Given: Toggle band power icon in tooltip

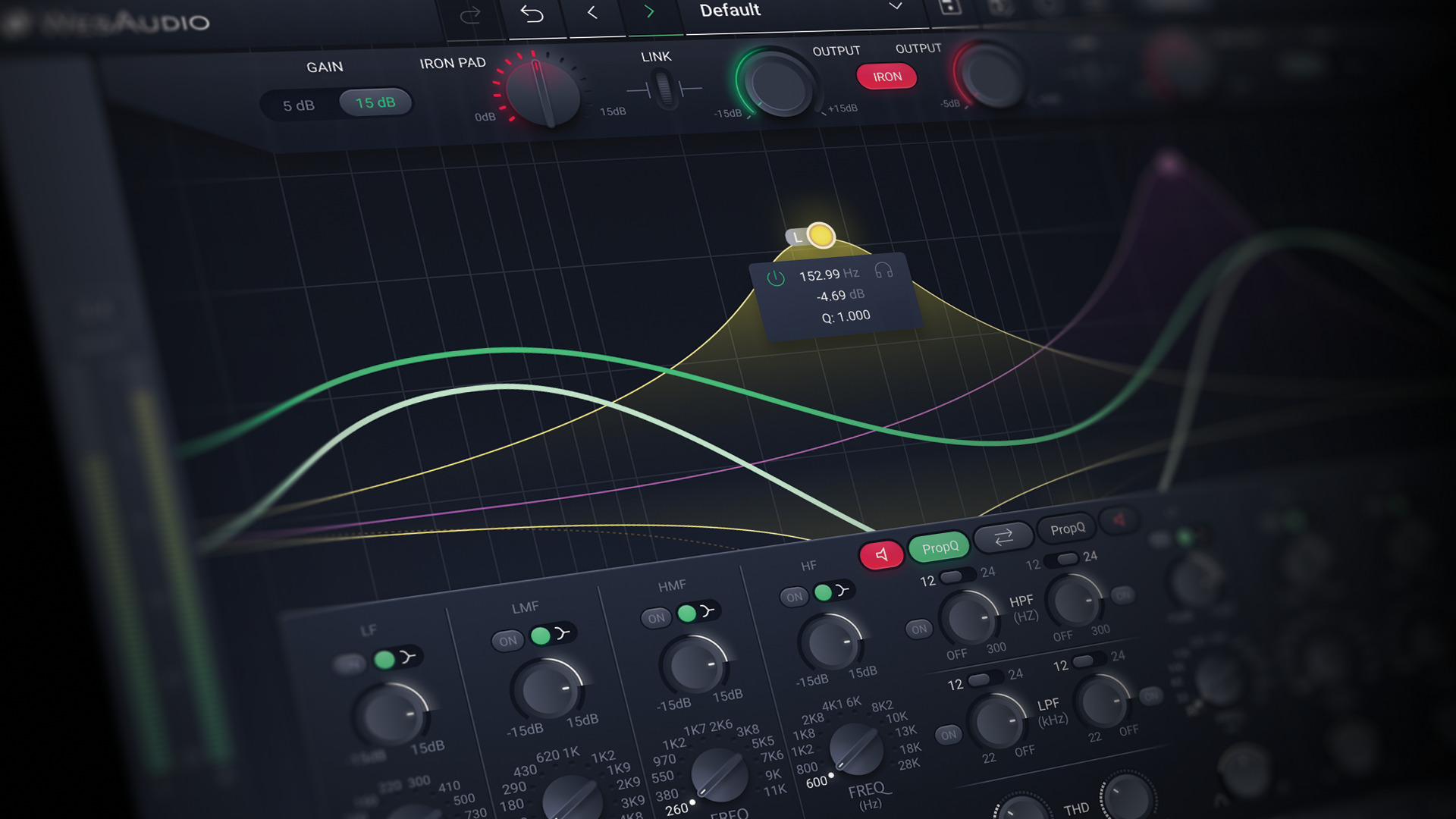Looking at the screenshot, I should (x=775, y=278).
